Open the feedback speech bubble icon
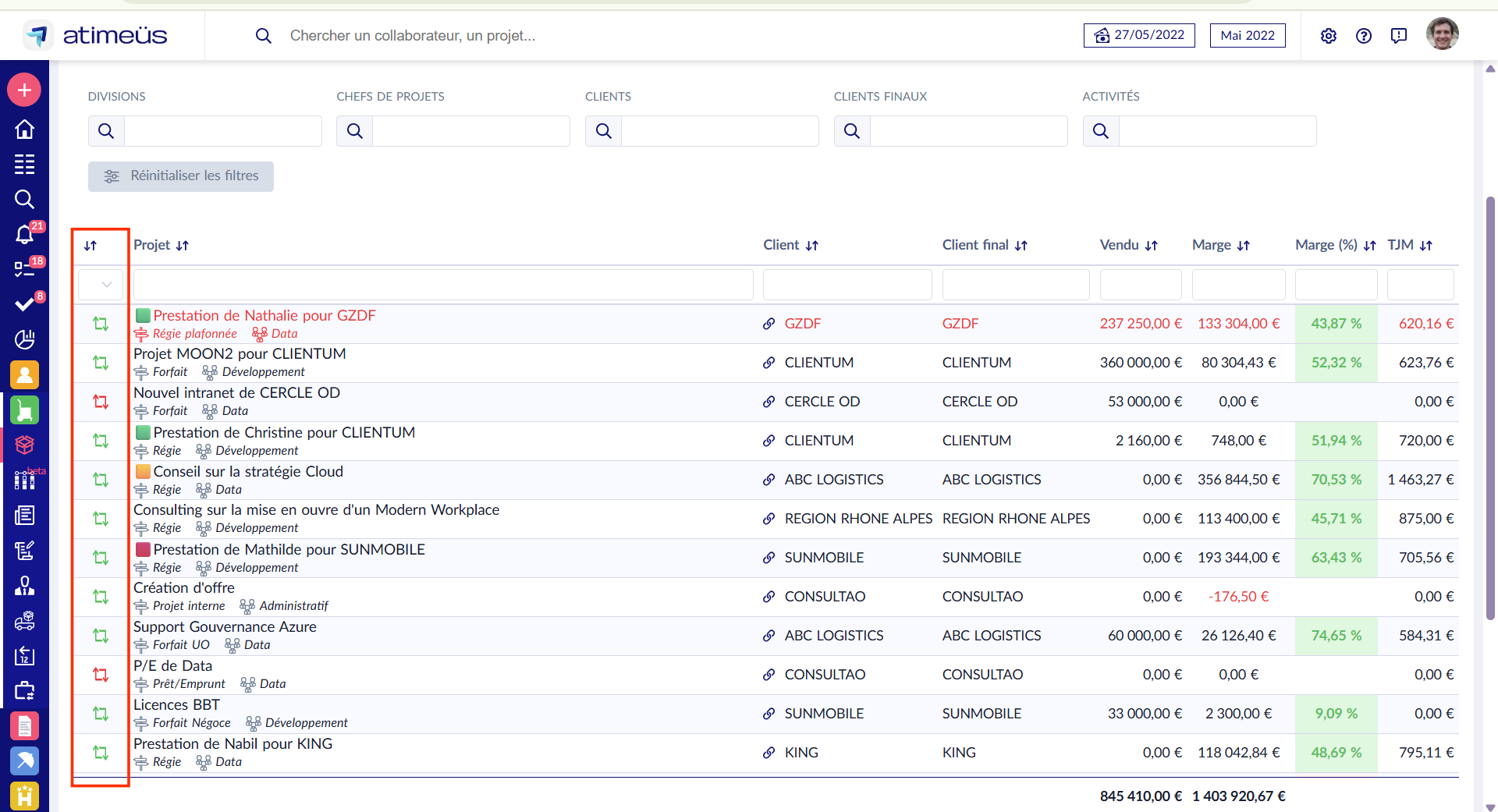Screen dimensions: 1498x812 pos(1399,36)
